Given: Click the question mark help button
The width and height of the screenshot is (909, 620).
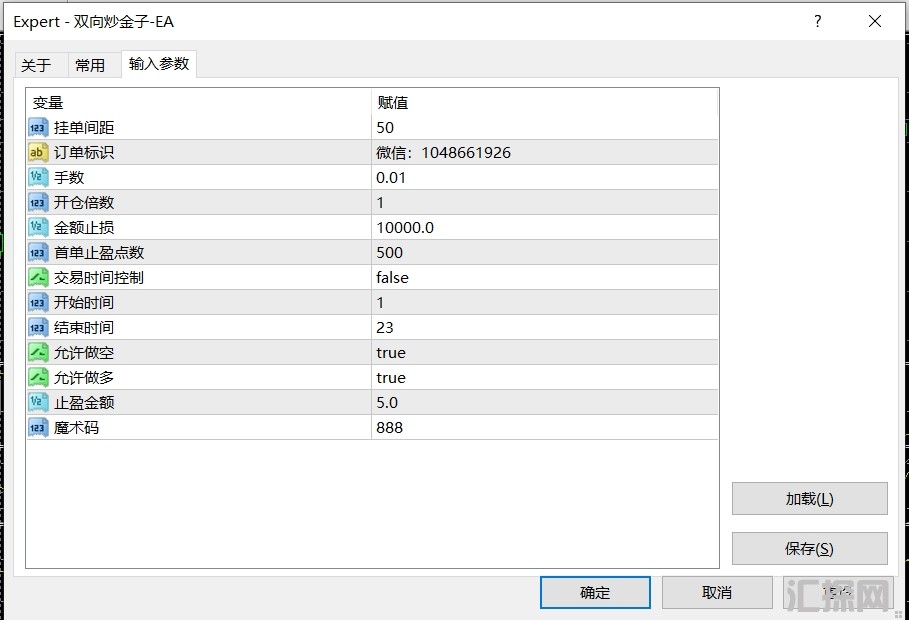Looking at the screenshot, I should (x=817, y=21).
